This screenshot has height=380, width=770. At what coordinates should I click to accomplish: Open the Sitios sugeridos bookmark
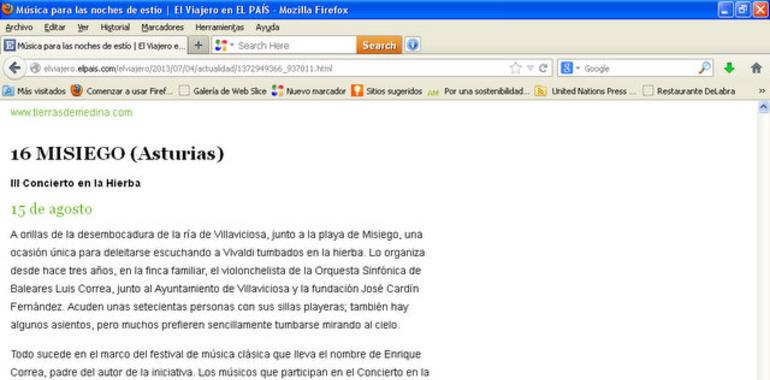(x=387, y=91)
